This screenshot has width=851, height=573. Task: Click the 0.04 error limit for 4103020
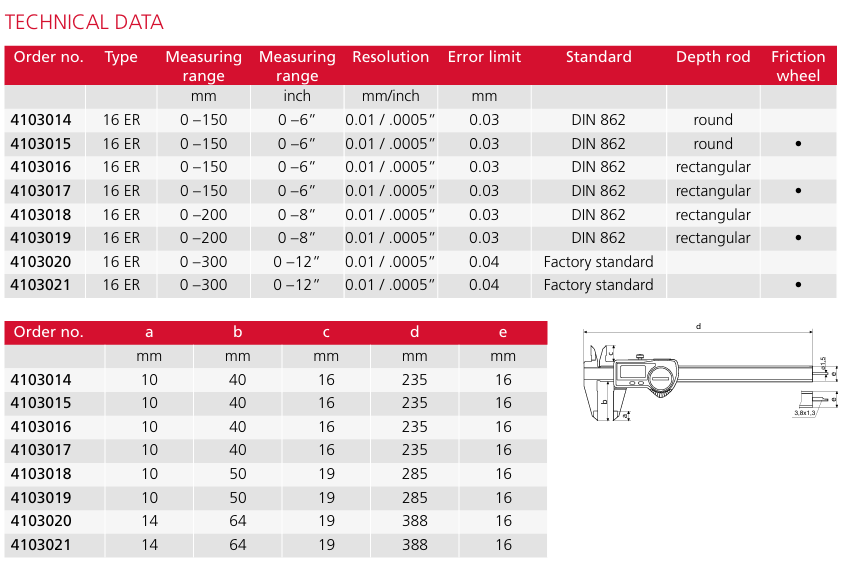point(484,262)
